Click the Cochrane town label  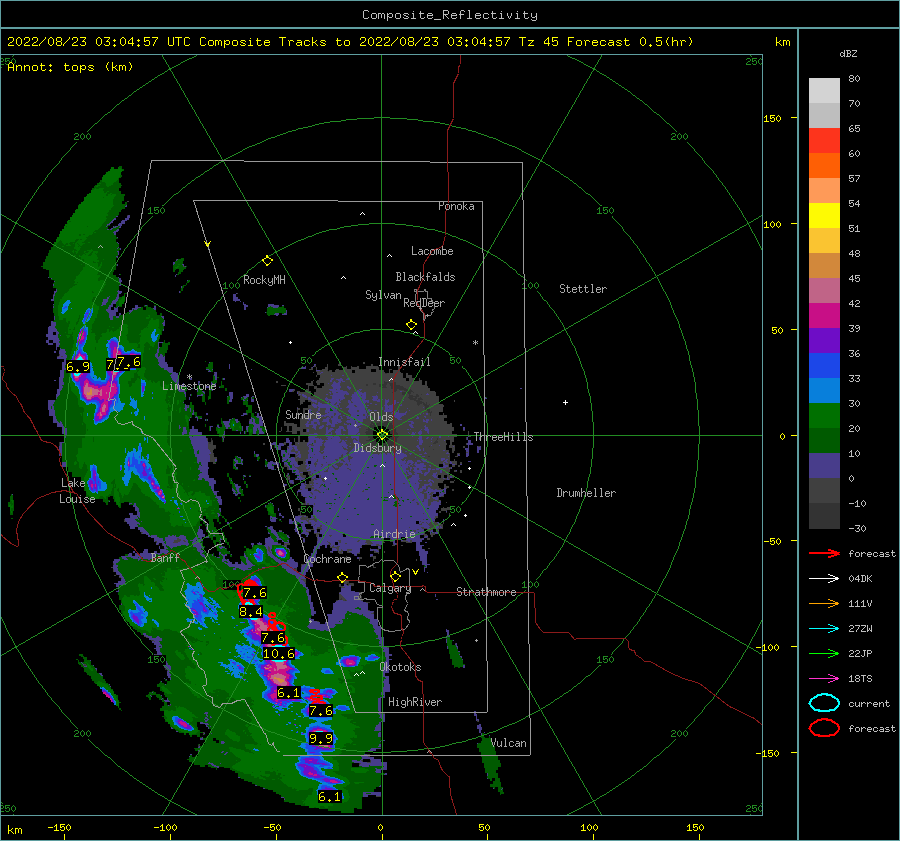327,559
